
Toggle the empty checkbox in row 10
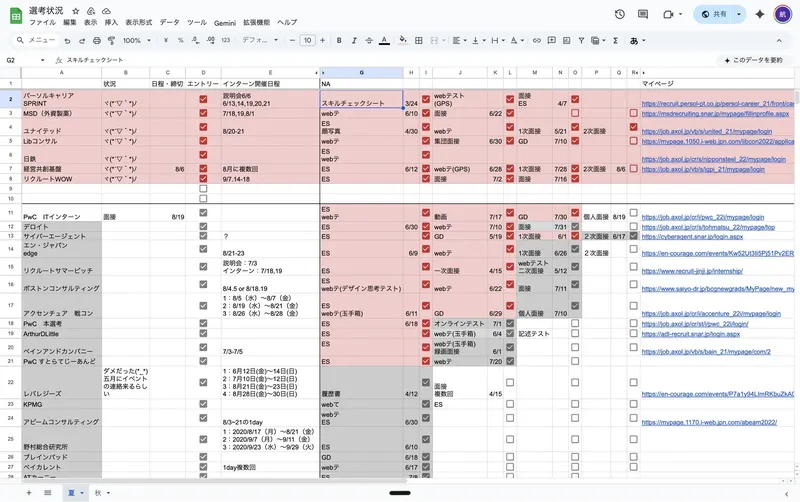tap(203, 198)
